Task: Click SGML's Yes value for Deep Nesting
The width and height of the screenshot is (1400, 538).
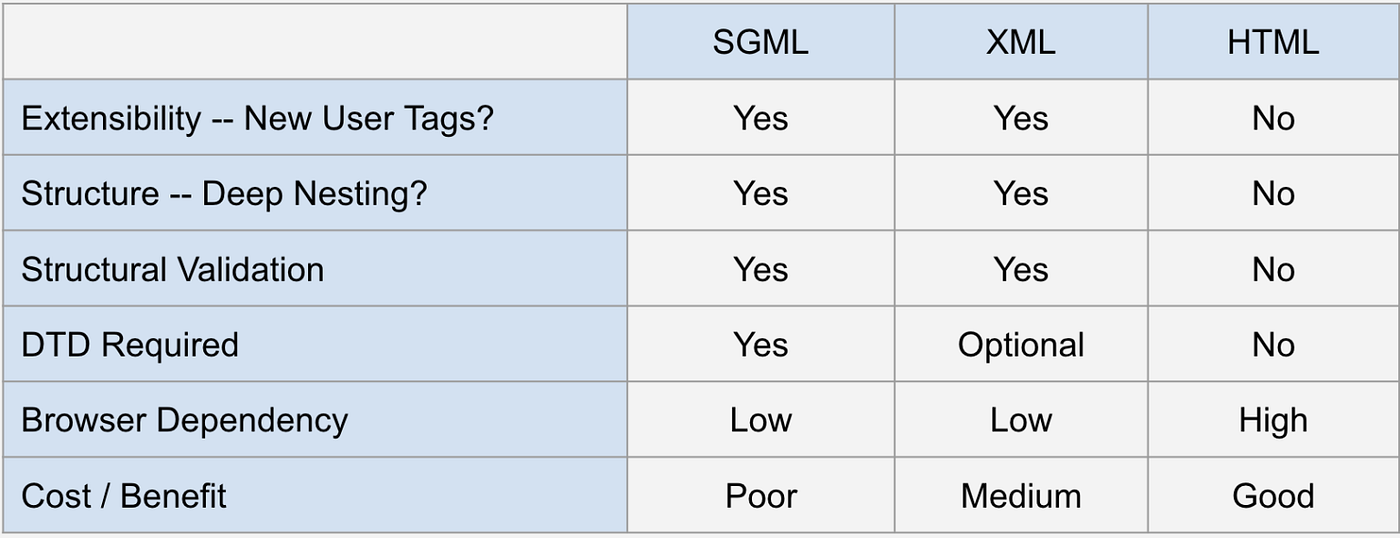Action: (x=761, y=193)
